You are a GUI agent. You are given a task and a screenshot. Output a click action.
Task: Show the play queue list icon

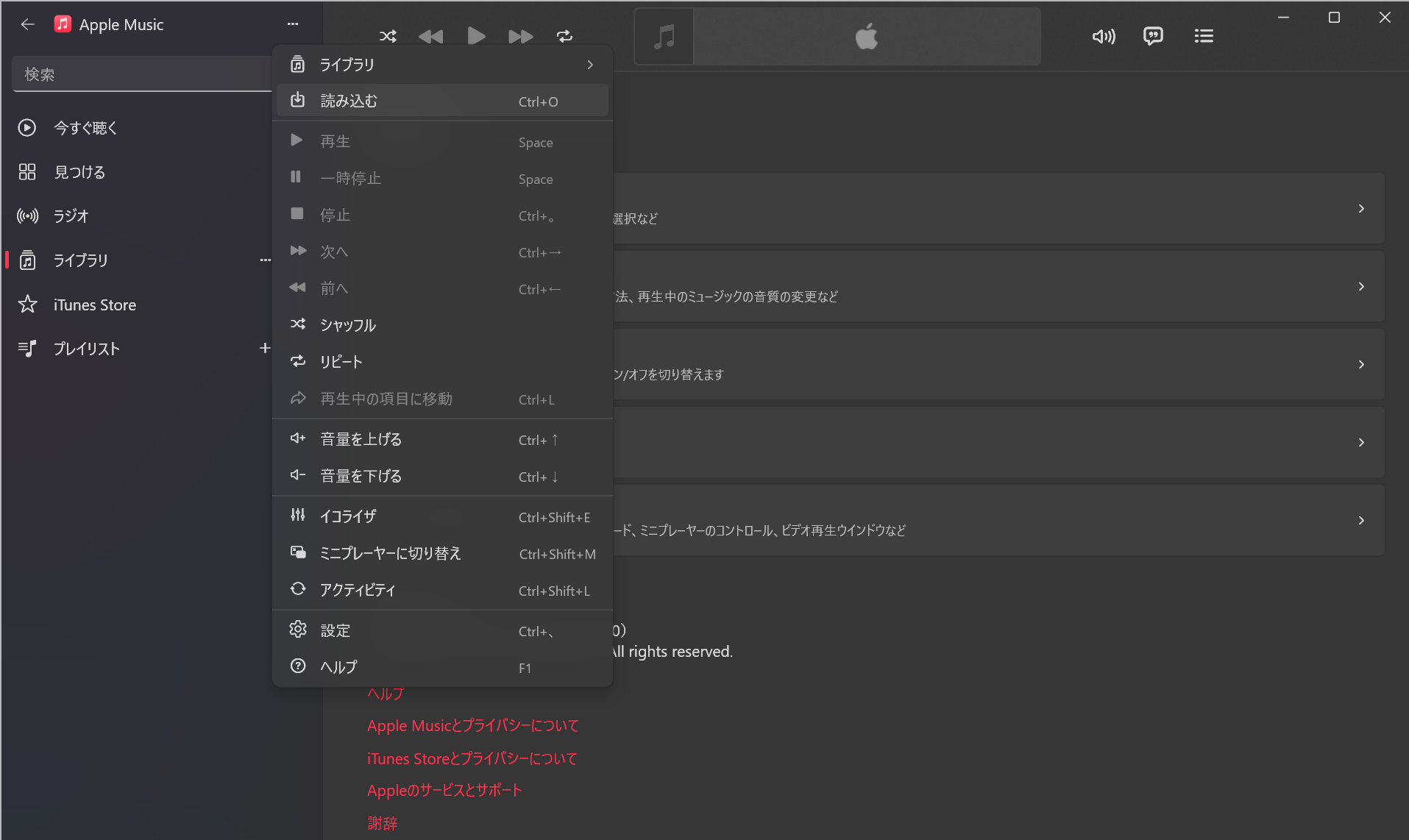(1204, 36)
